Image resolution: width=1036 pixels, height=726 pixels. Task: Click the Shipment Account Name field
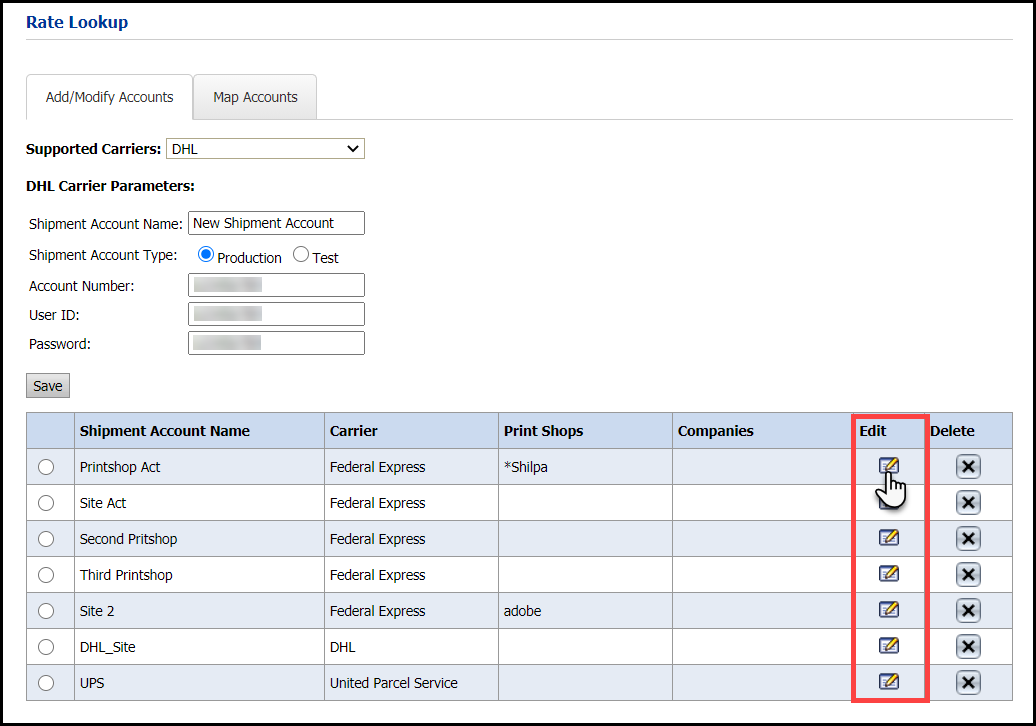[276, 223]
